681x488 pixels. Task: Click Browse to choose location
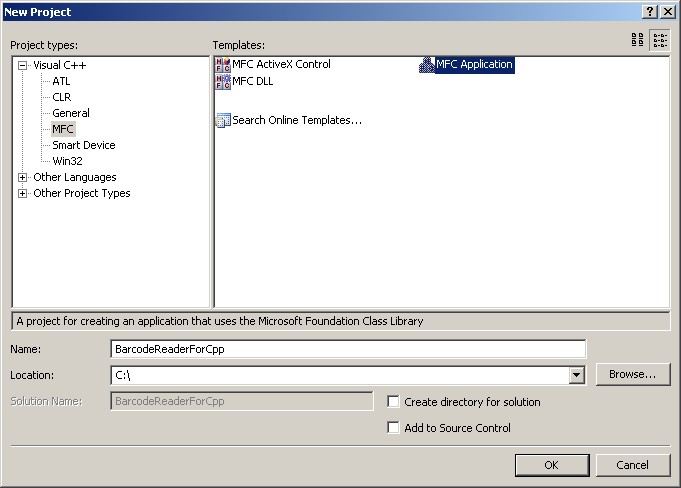tap(632, 374)
